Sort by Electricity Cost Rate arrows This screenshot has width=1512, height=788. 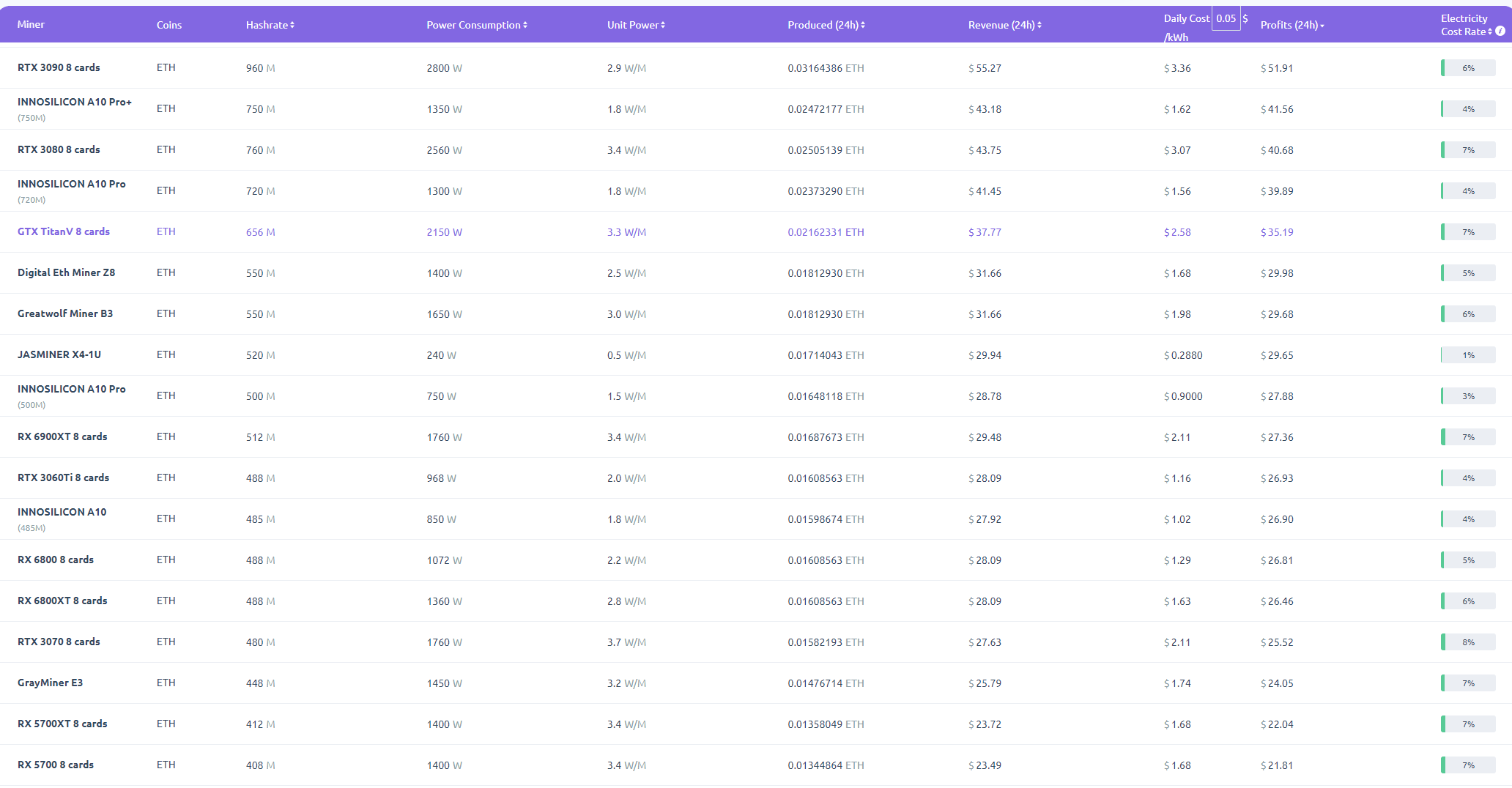tap(1490, 31)
